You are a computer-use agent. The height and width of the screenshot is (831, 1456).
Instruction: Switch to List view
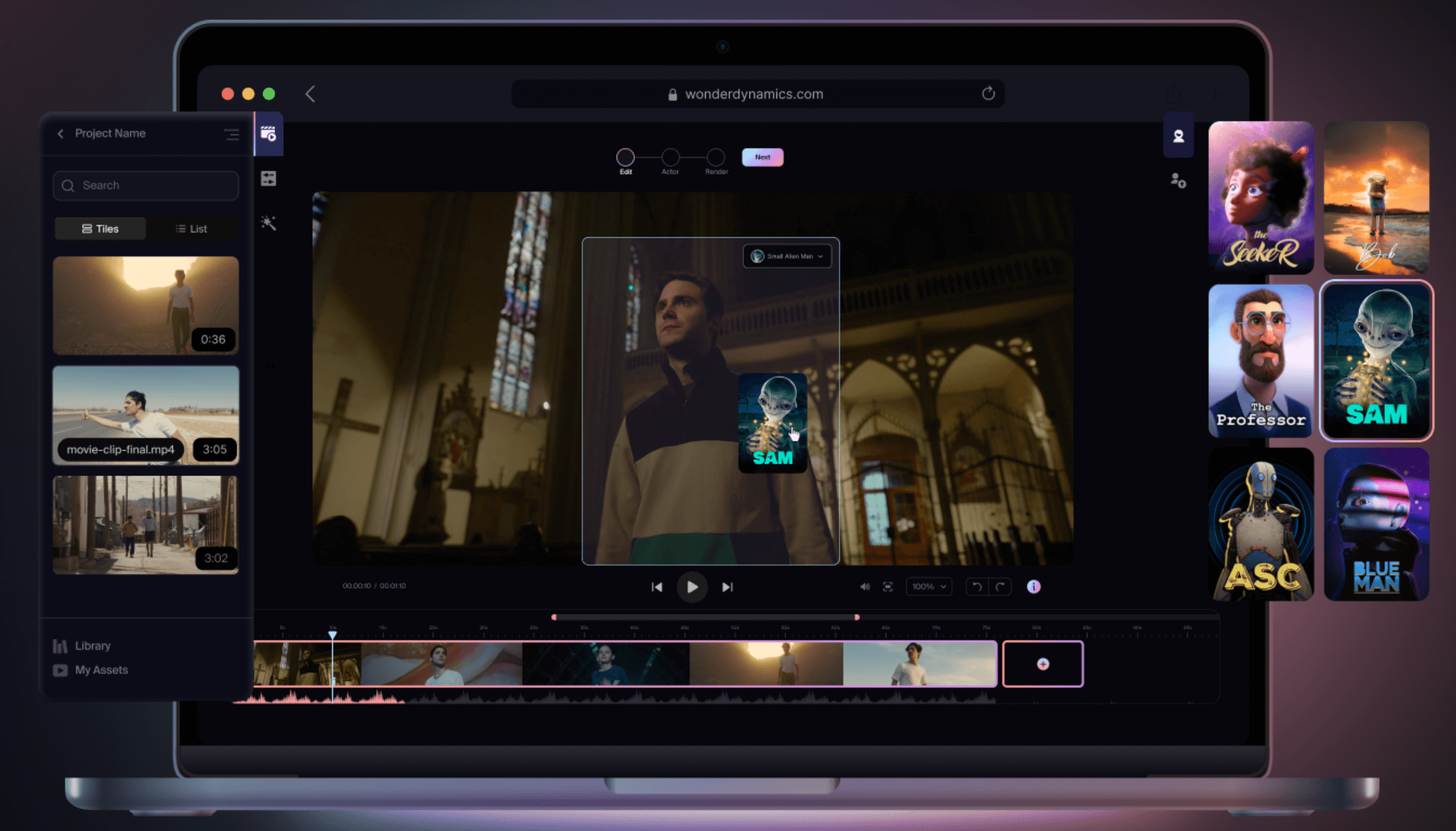click(x=191, y=229)
